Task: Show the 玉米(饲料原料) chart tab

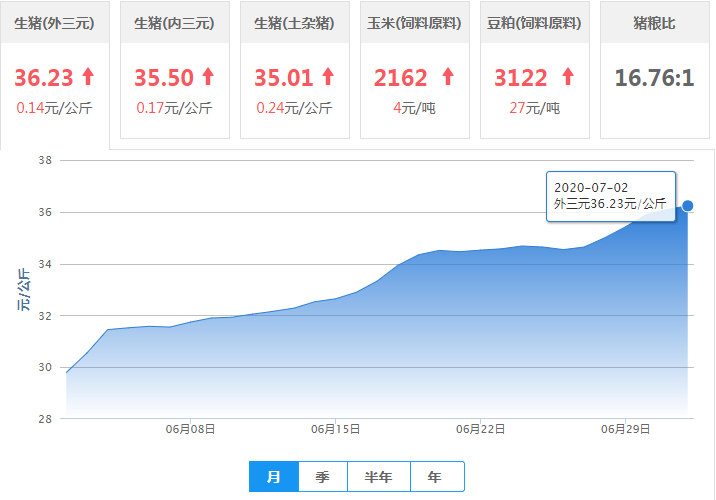Action: coord(414,22)
